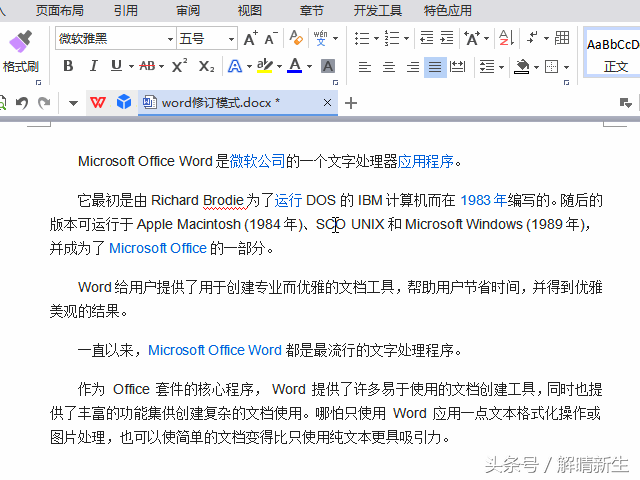Clear formatting with the eraser icon
The image size is (640, 480).
pyautogui.click(x=296, y=38)
